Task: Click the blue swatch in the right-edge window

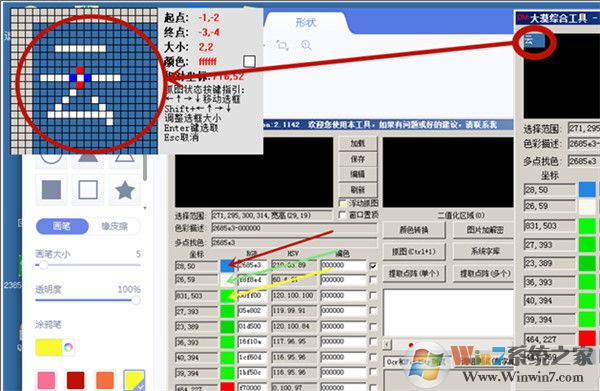Action: [x=587, y=190]
